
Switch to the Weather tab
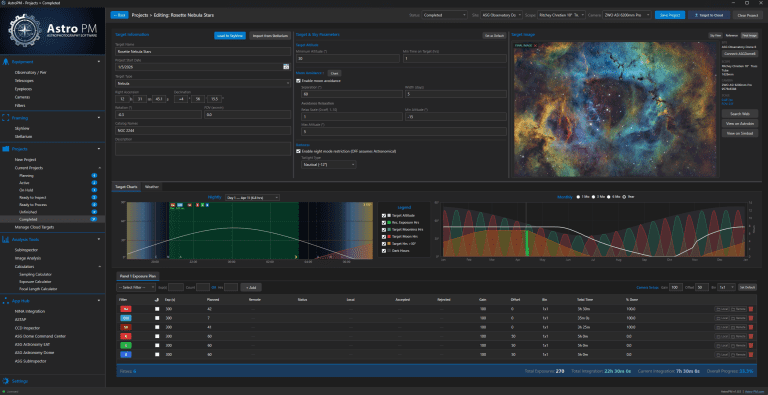coord(152,187)
